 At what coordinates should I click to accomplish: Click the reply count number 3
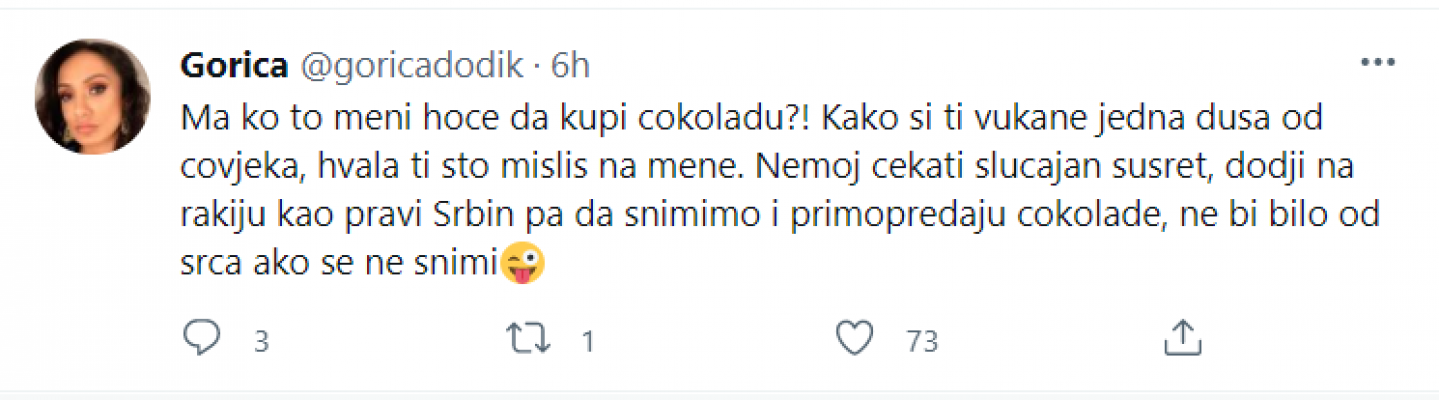(262, 342)
